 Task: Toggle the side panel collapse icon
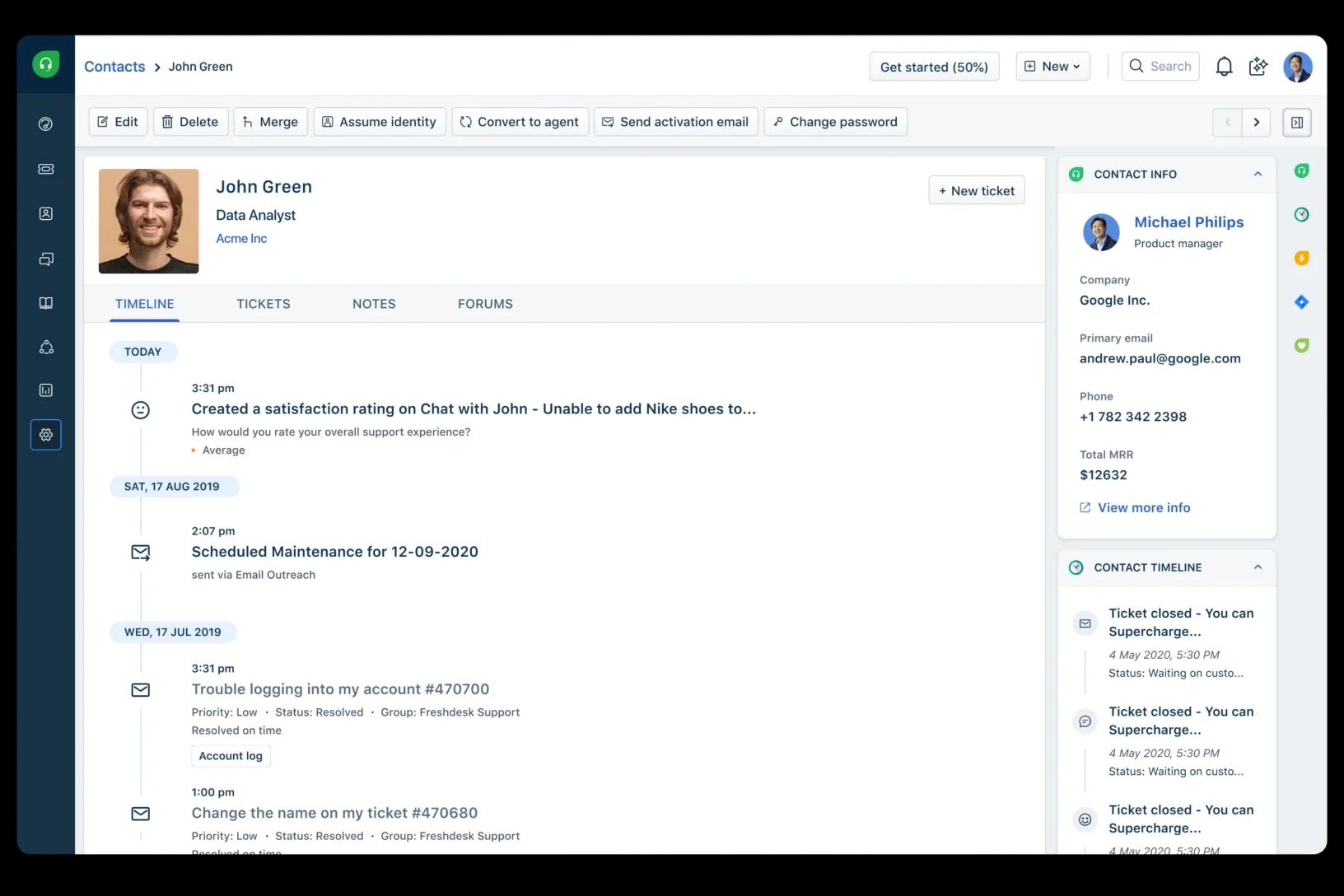click(1297, 122)
